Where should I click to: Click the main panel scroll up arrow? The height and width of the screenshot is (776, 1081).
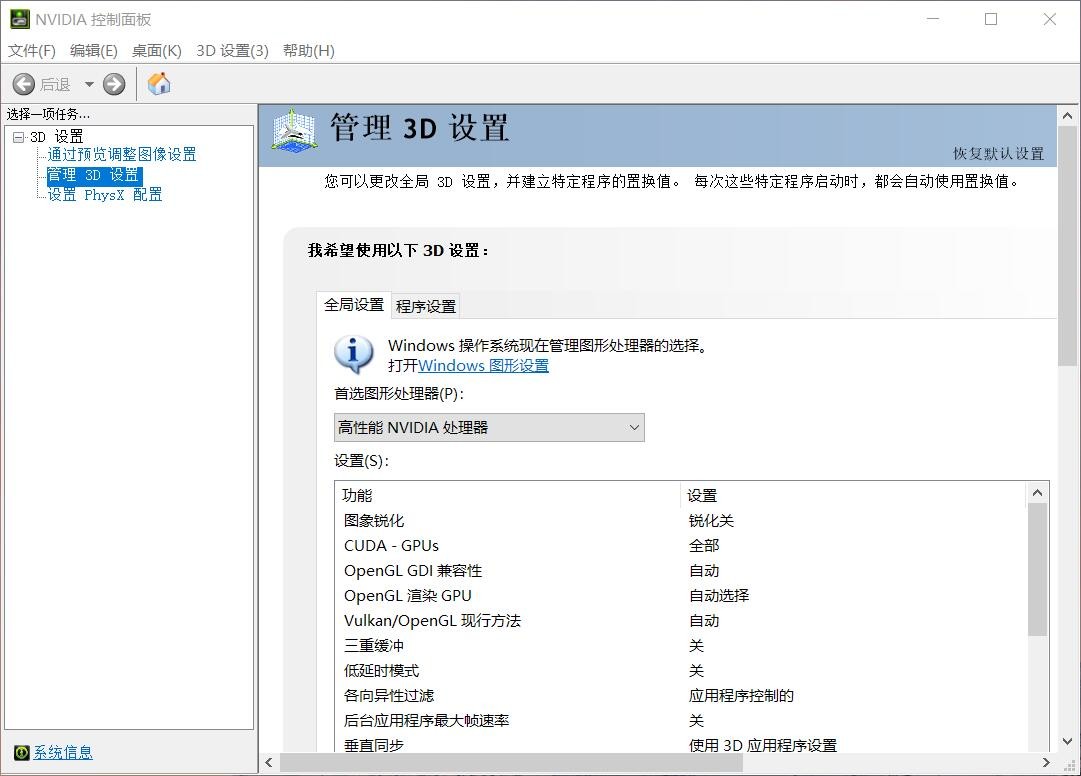tap(1067, 116)
